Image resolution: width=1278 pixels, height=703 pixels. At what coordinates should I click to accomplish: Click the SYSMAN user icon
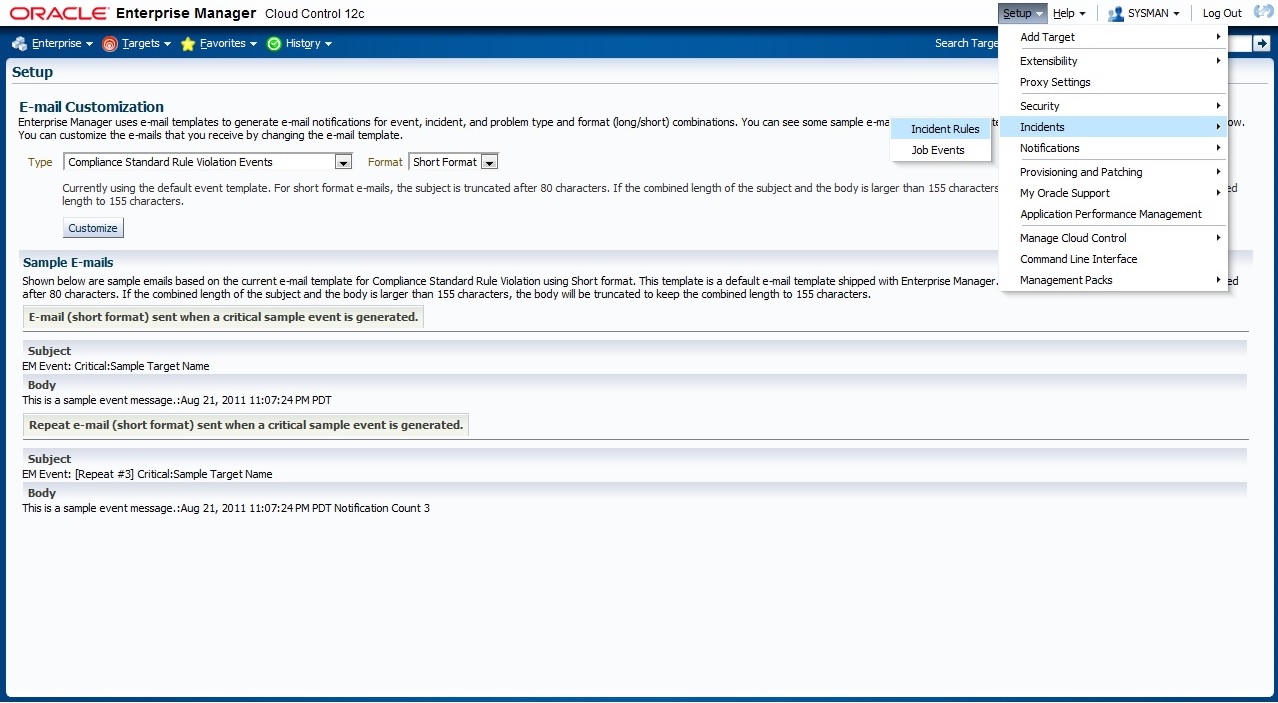click(x=1116, y=14)
